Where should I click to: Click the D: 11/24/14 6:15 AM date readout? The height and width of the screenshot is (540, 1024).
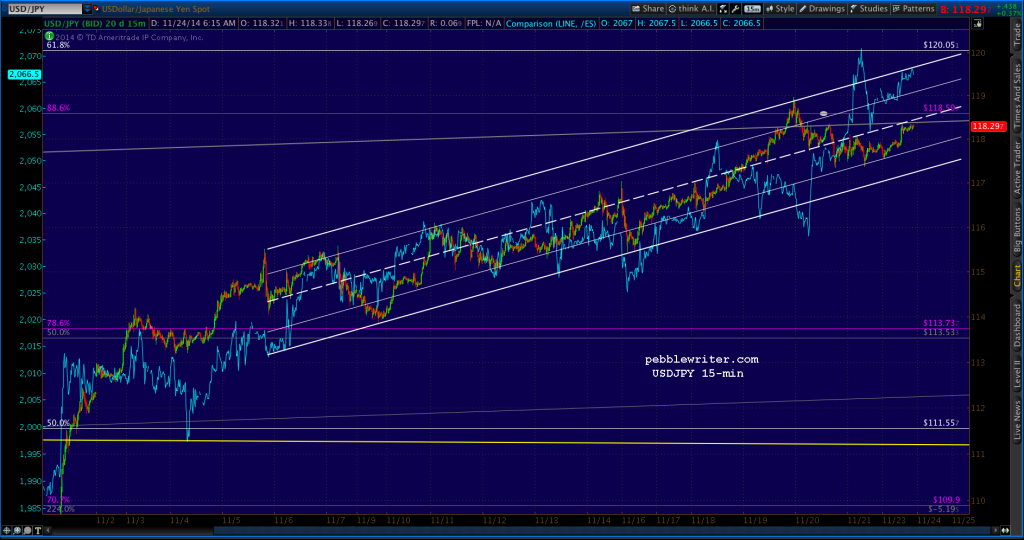194,23
